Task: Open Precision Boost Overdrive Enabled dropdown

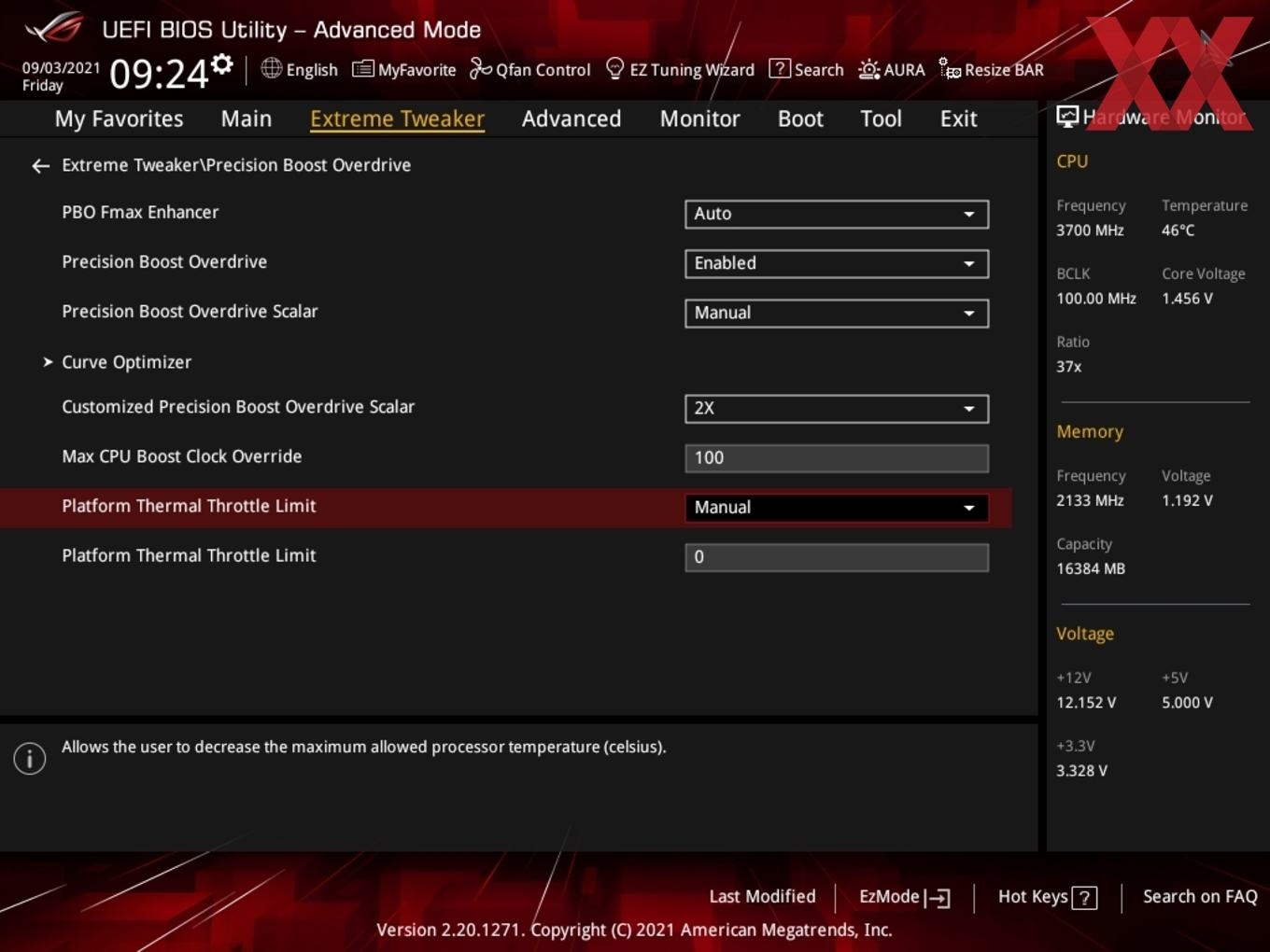Action: (x=837, y=263)
